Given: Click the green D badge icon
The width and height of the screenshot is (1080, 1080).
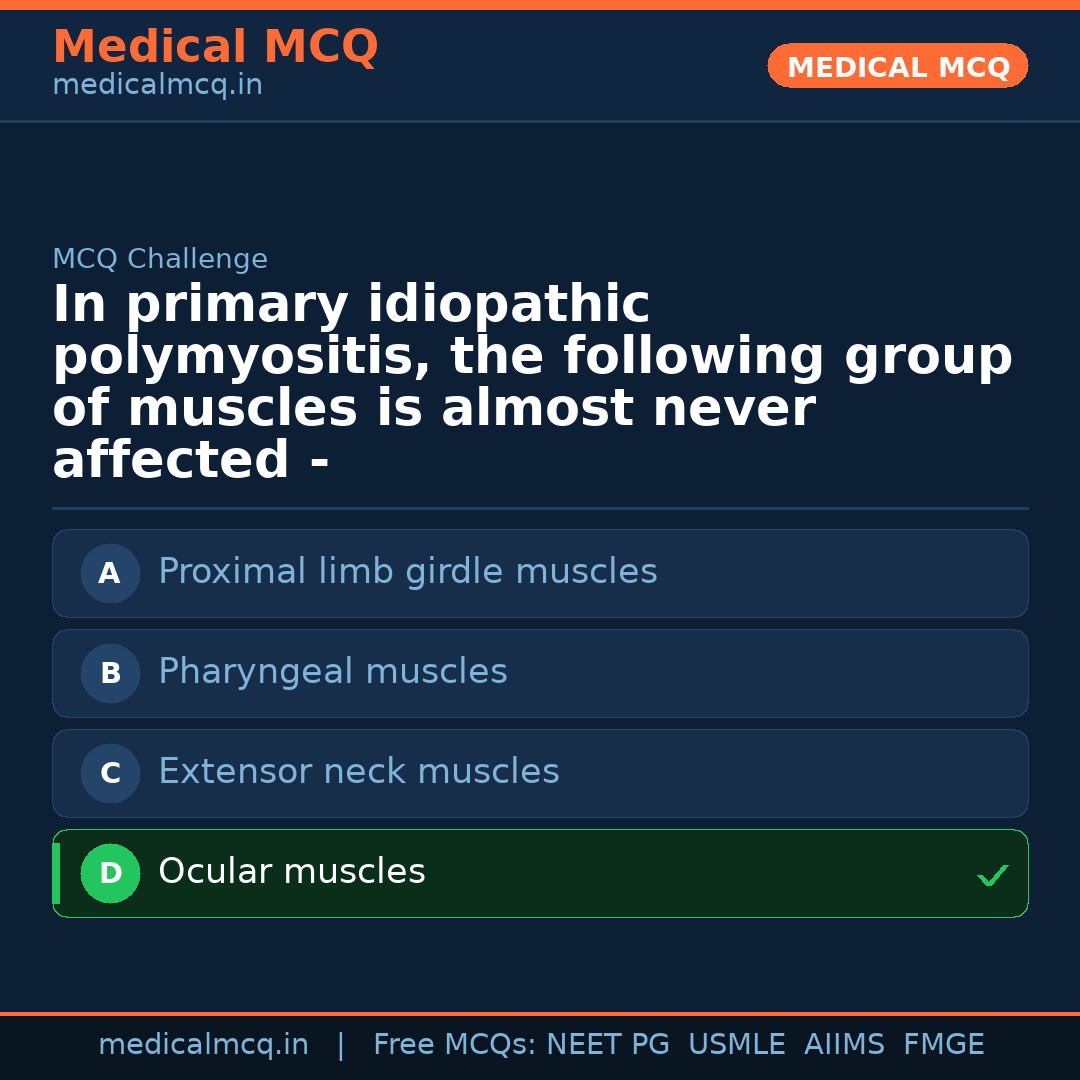Looking at the screenshot, I should coord(110,873).
